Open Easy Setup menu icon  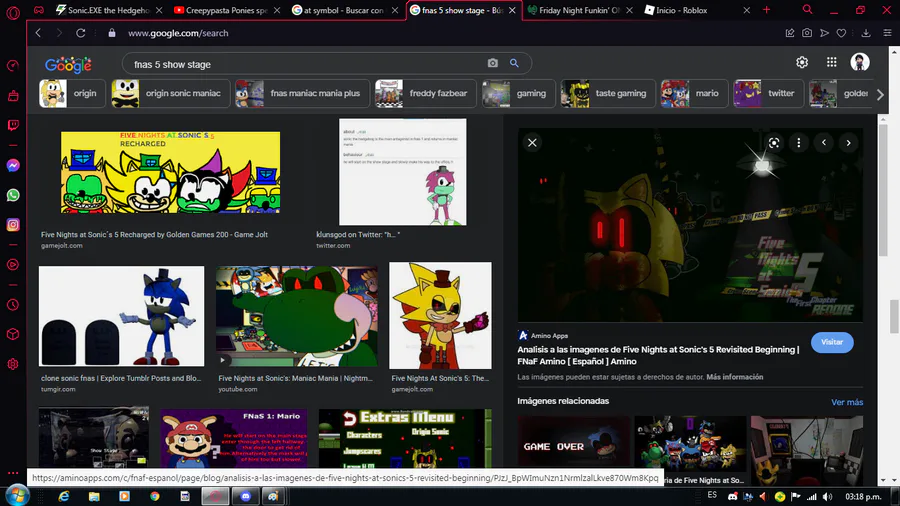[x=887, y=33]
